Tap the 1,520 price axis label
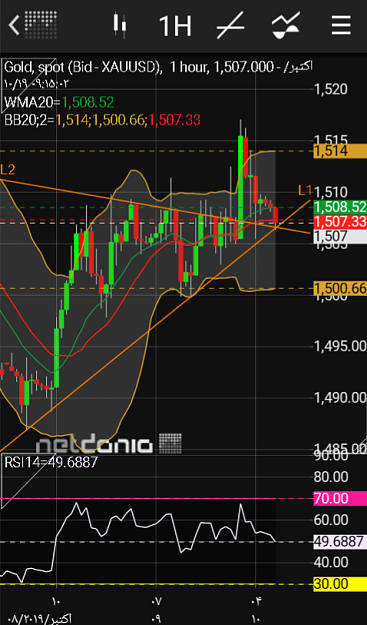The image size is (367, 625). 330,89
